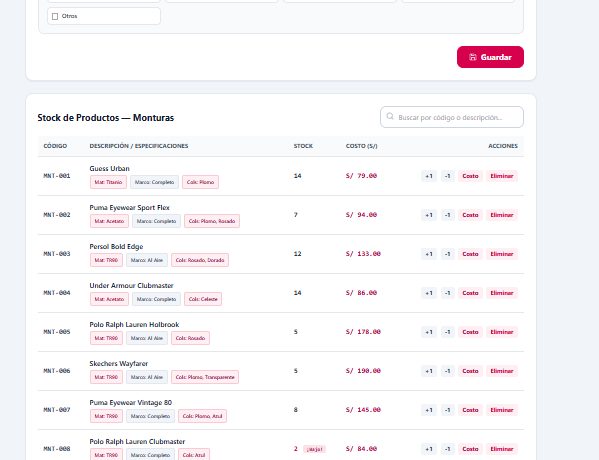Click the search magnifier icon
Screen dimensions: 599x460
point(390,116)
